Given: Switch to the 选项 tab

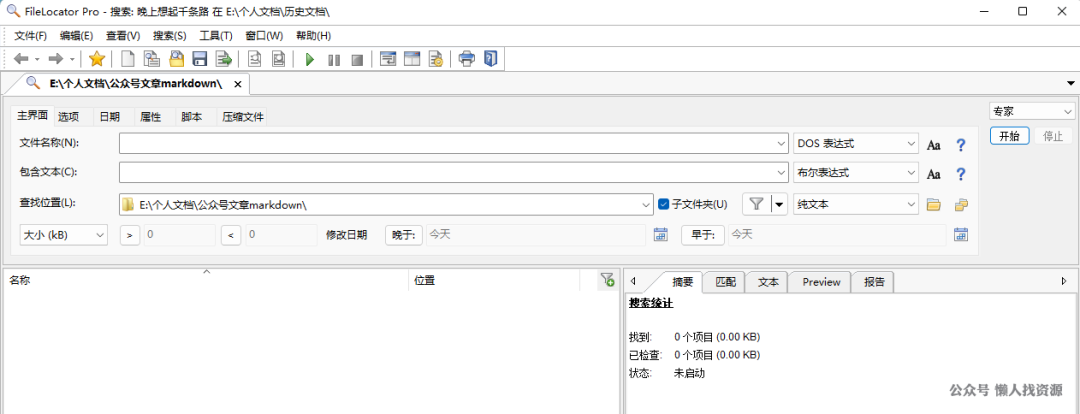Looking at the screenshot, I should click(68, 117).
